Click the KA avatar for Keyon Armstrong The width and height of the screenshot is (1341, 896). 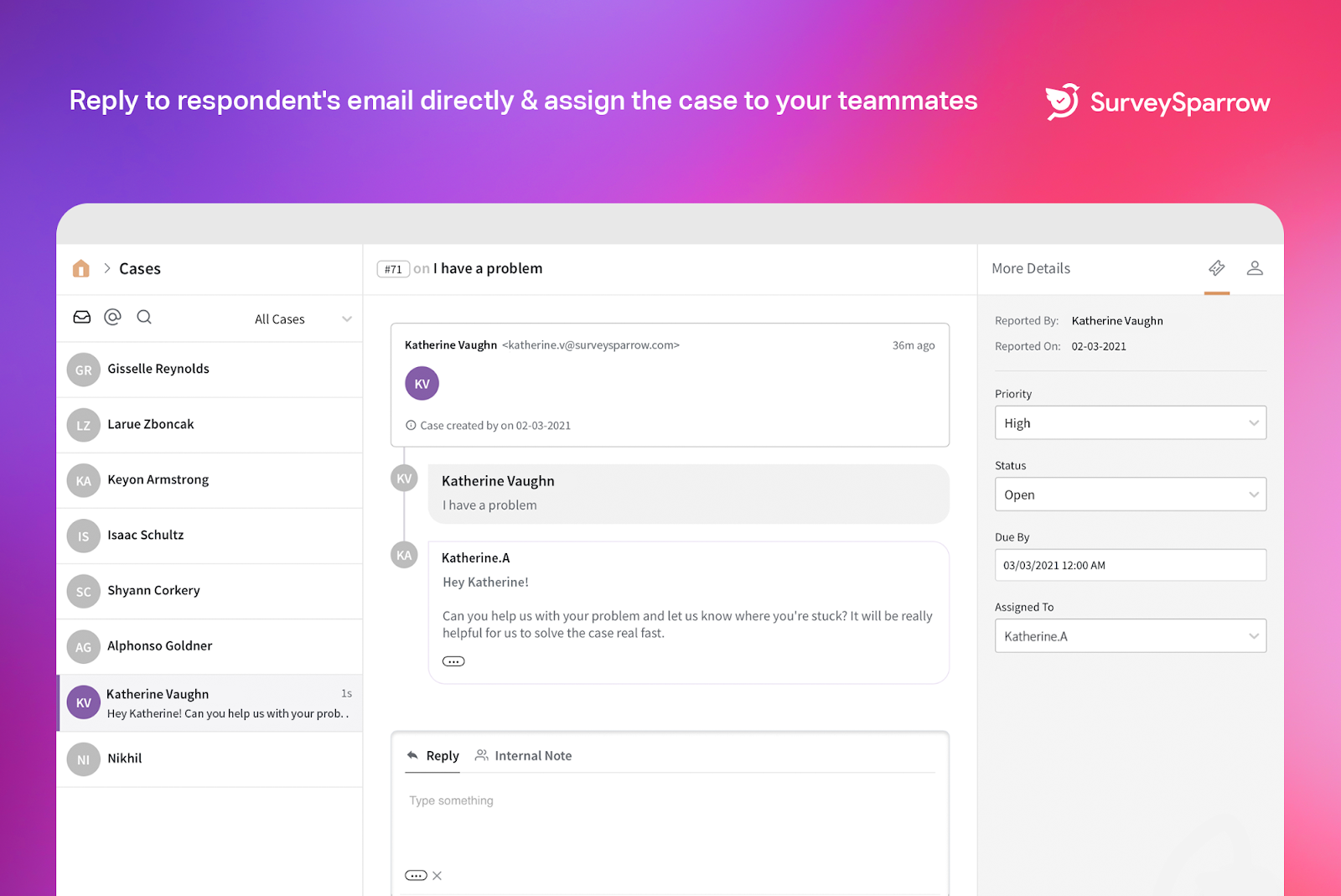click(84, 480)
